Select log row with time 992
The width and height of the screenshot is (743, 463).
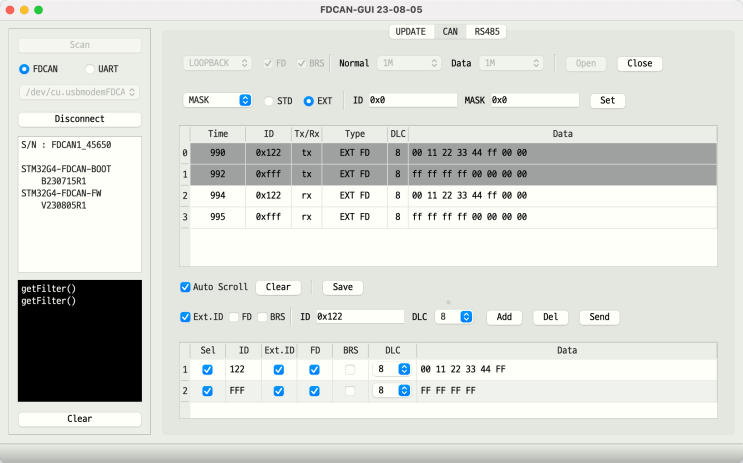pos(453,175)
